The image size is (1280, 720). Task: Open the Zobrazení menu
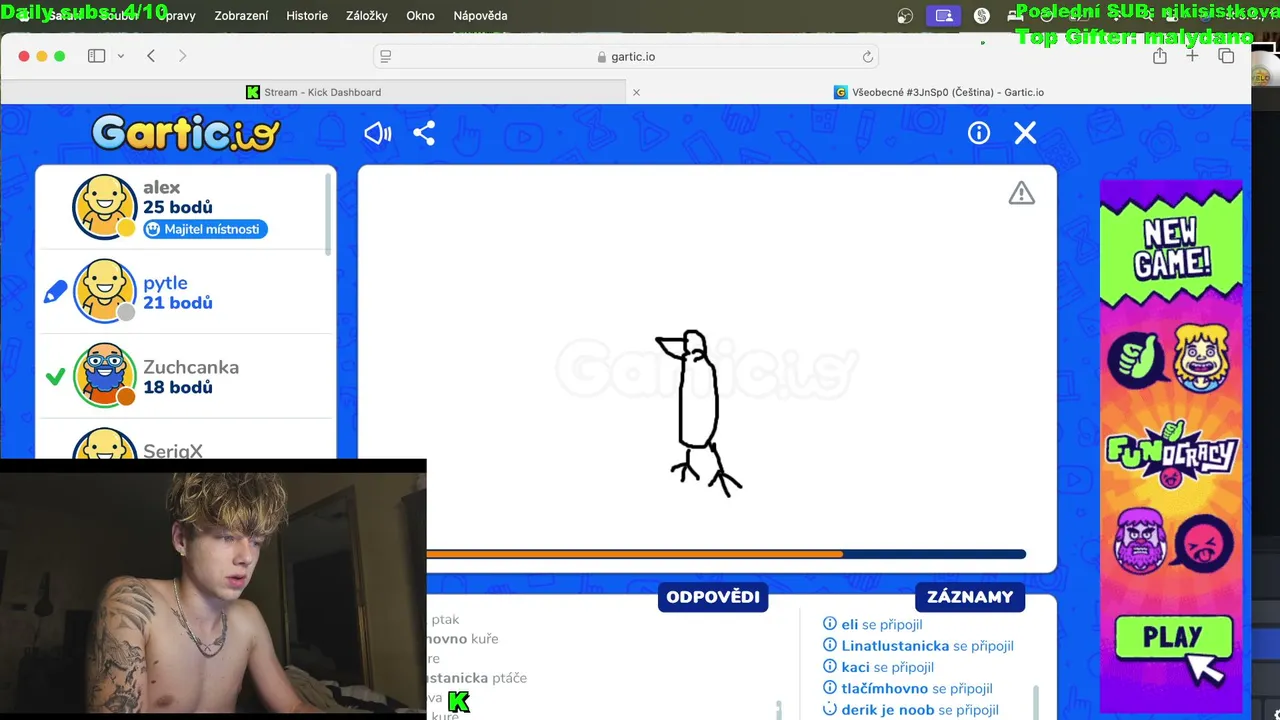click(x=241, y=16)
